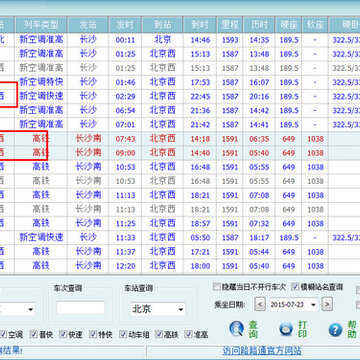
Task: Click duration value 06:35
Action: (259, 139)
